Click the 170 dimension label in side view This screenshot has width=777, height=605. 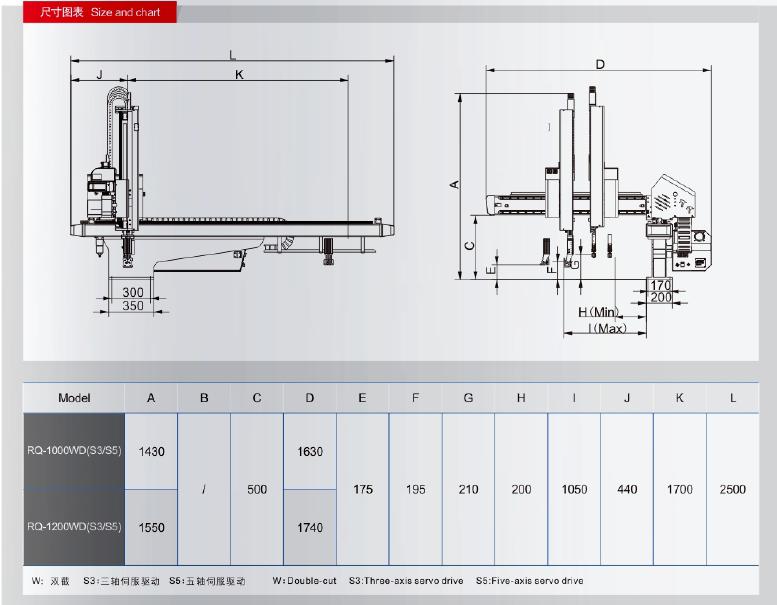coord(661,285)
